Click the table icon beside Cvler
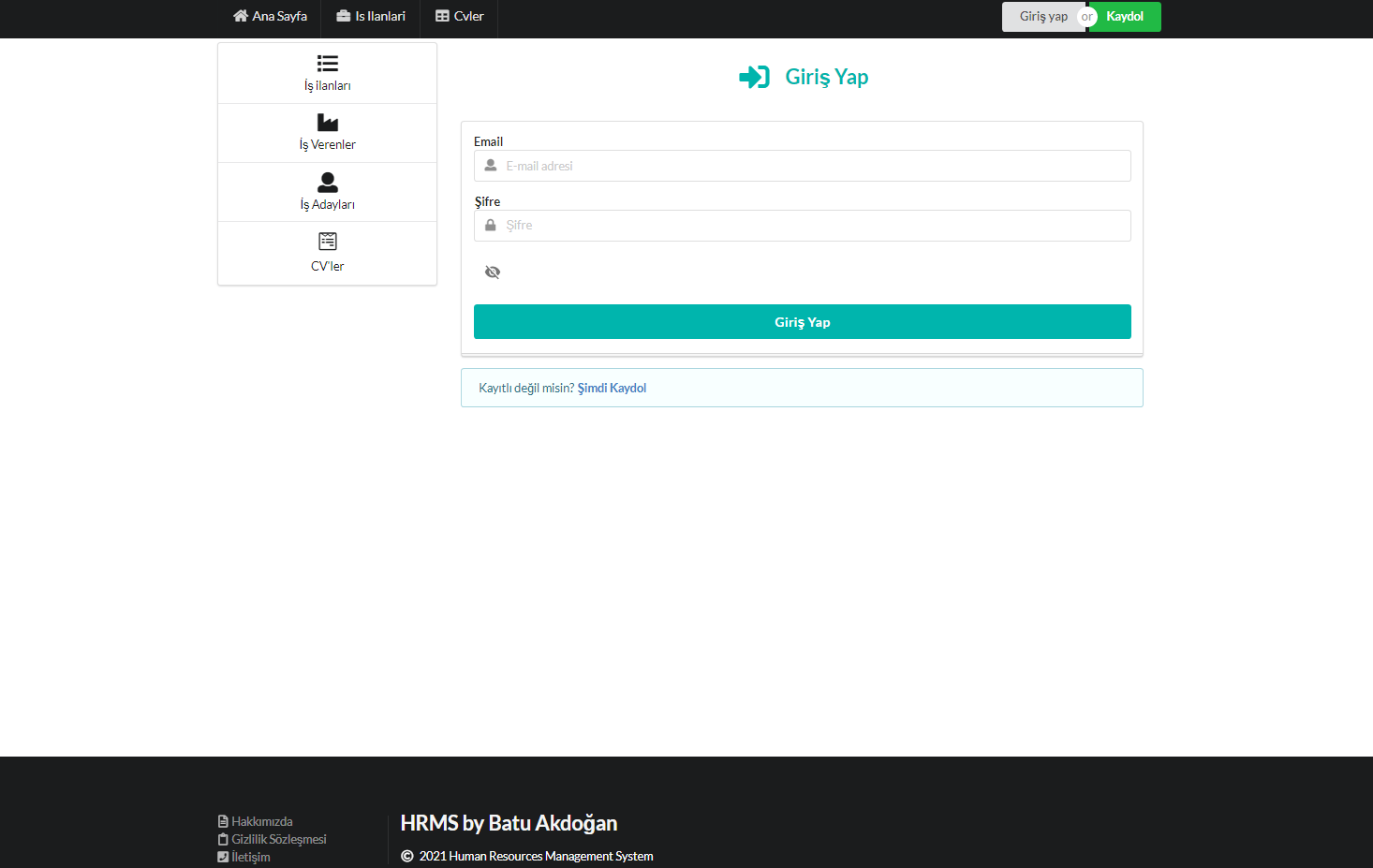The width and height of the screenshot is (1373, 868). pos(442,16)
